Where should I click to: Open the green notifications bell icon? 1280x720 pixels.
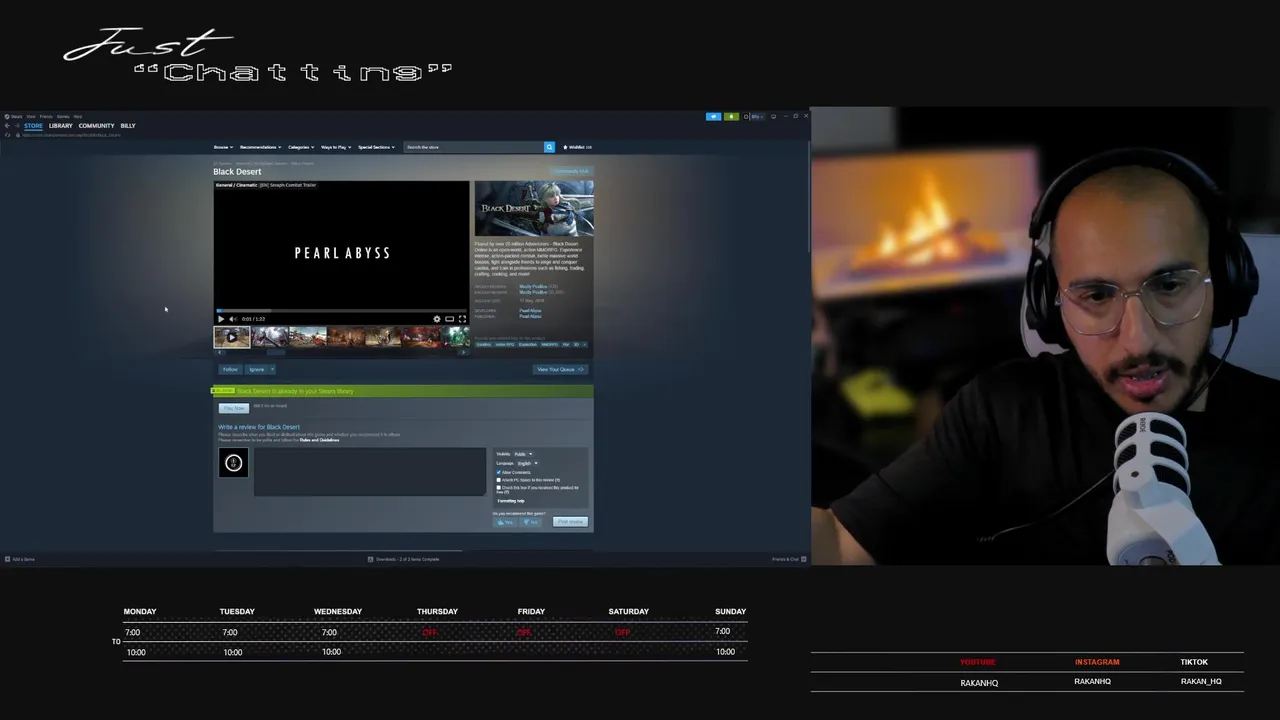point(731,116)
